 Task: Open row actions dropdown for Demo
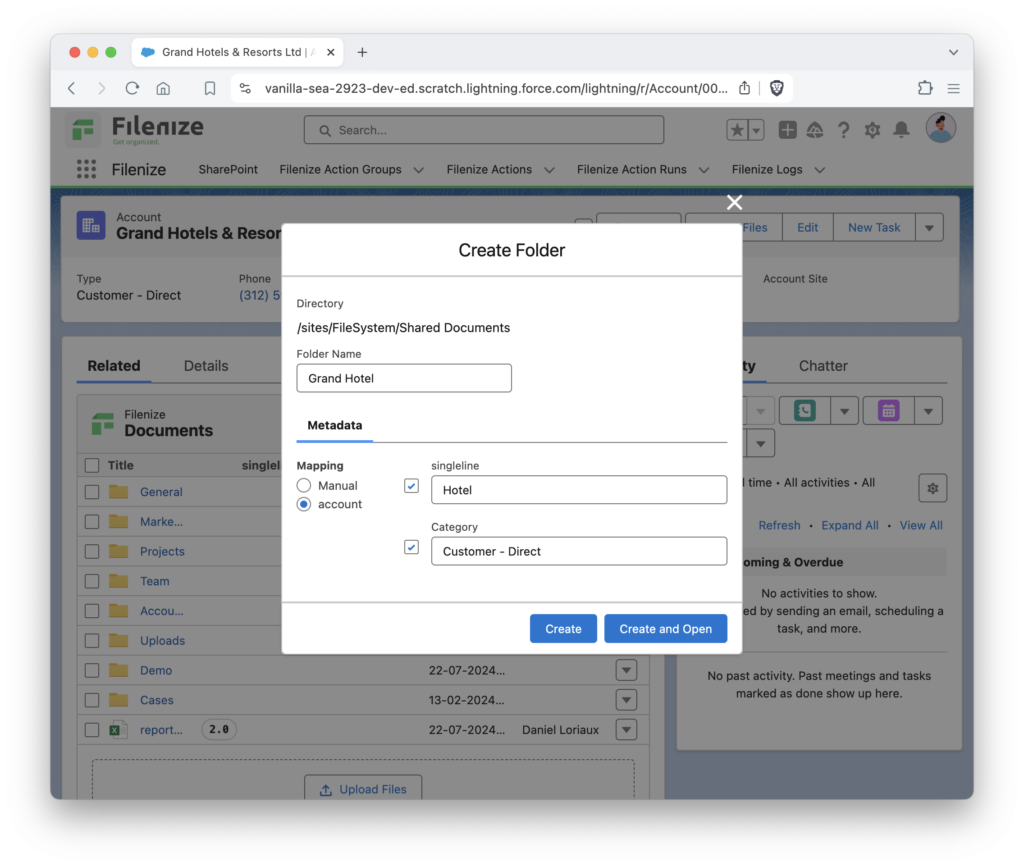click(x=626, y=670)
